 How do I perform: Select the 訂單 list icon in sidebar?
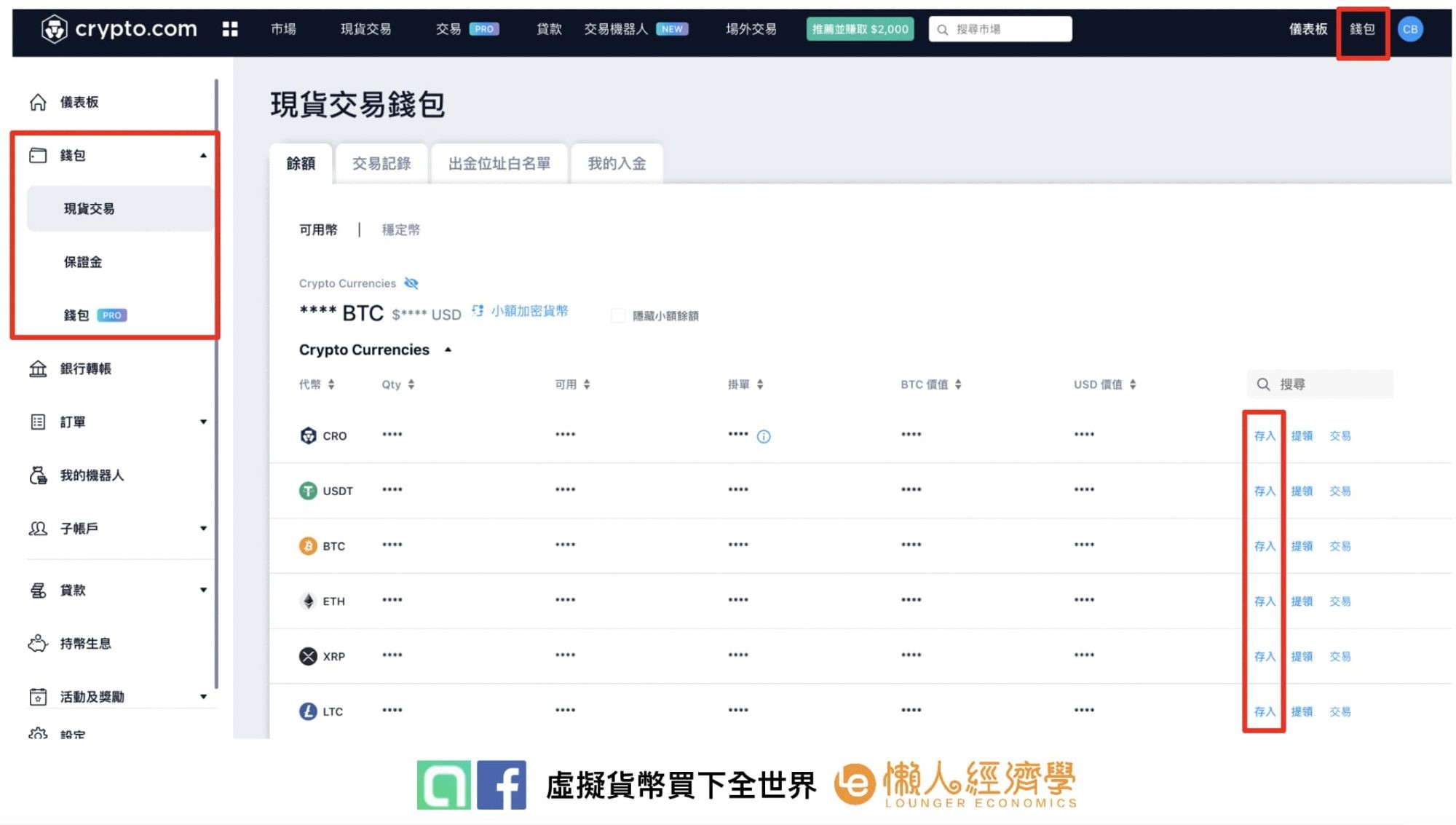38,422
